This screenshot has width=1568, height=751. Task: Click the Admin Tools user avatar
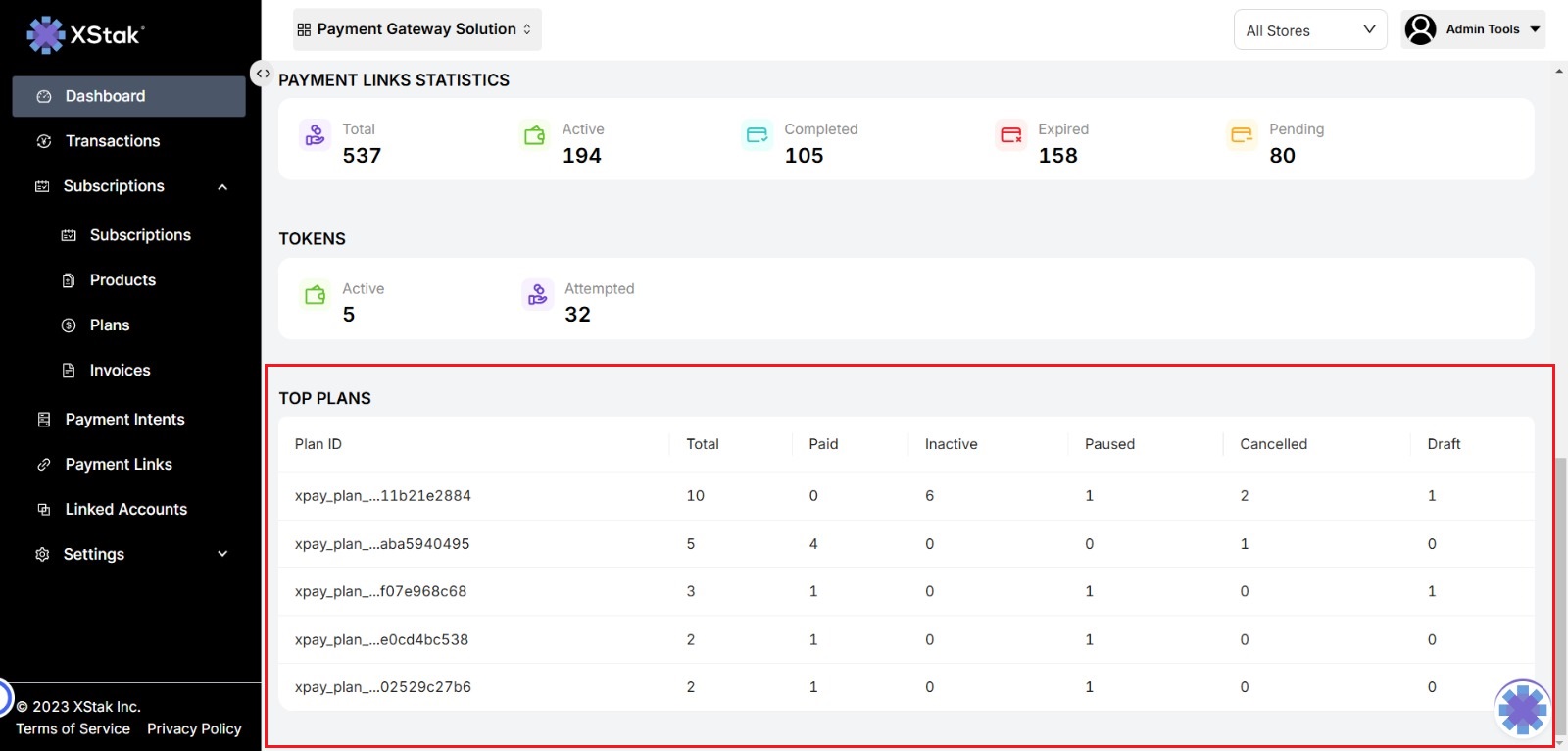[x=1420, y=29]
